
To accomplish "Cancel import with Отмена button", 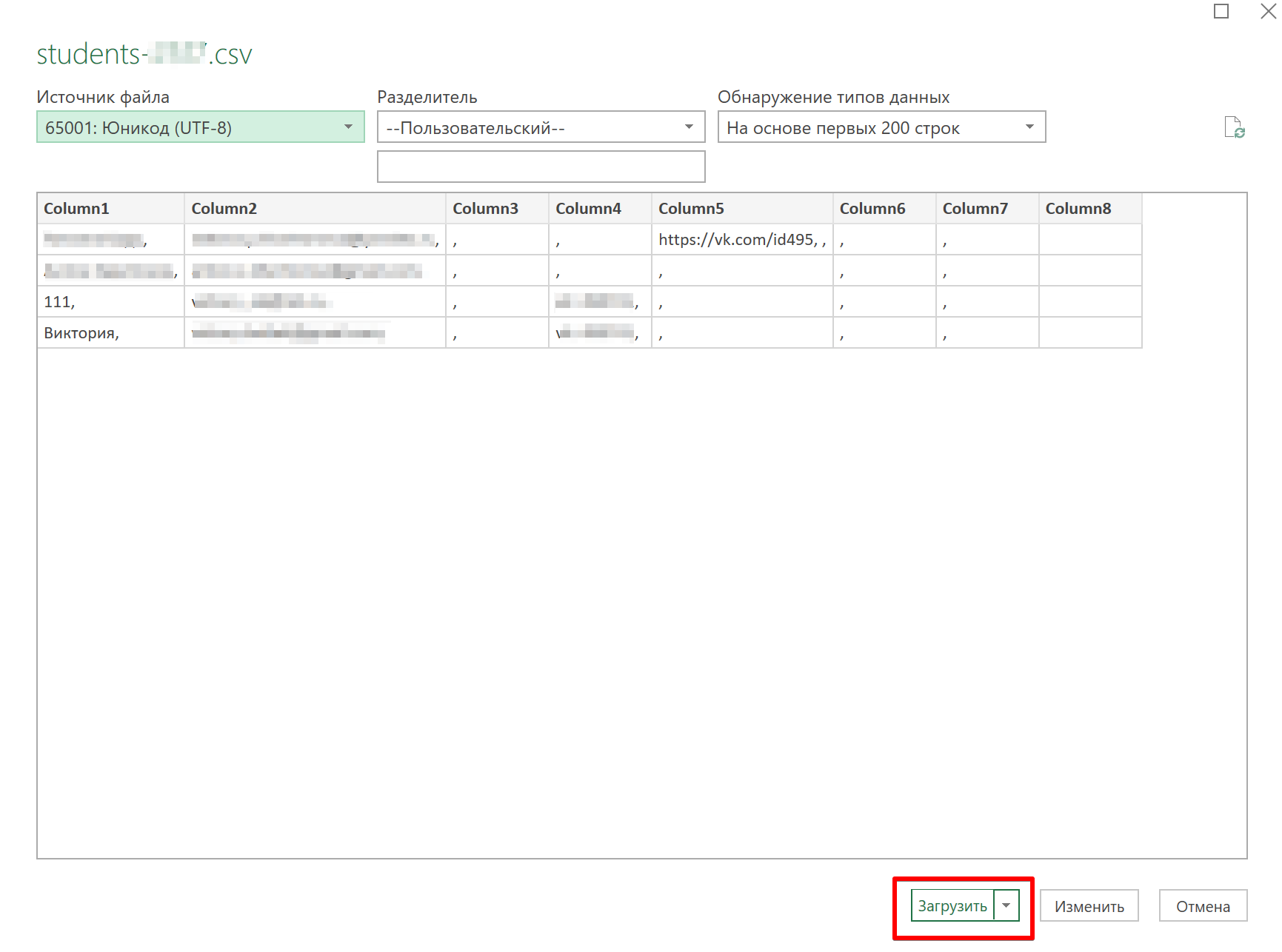I will (x=1202, y=906).
